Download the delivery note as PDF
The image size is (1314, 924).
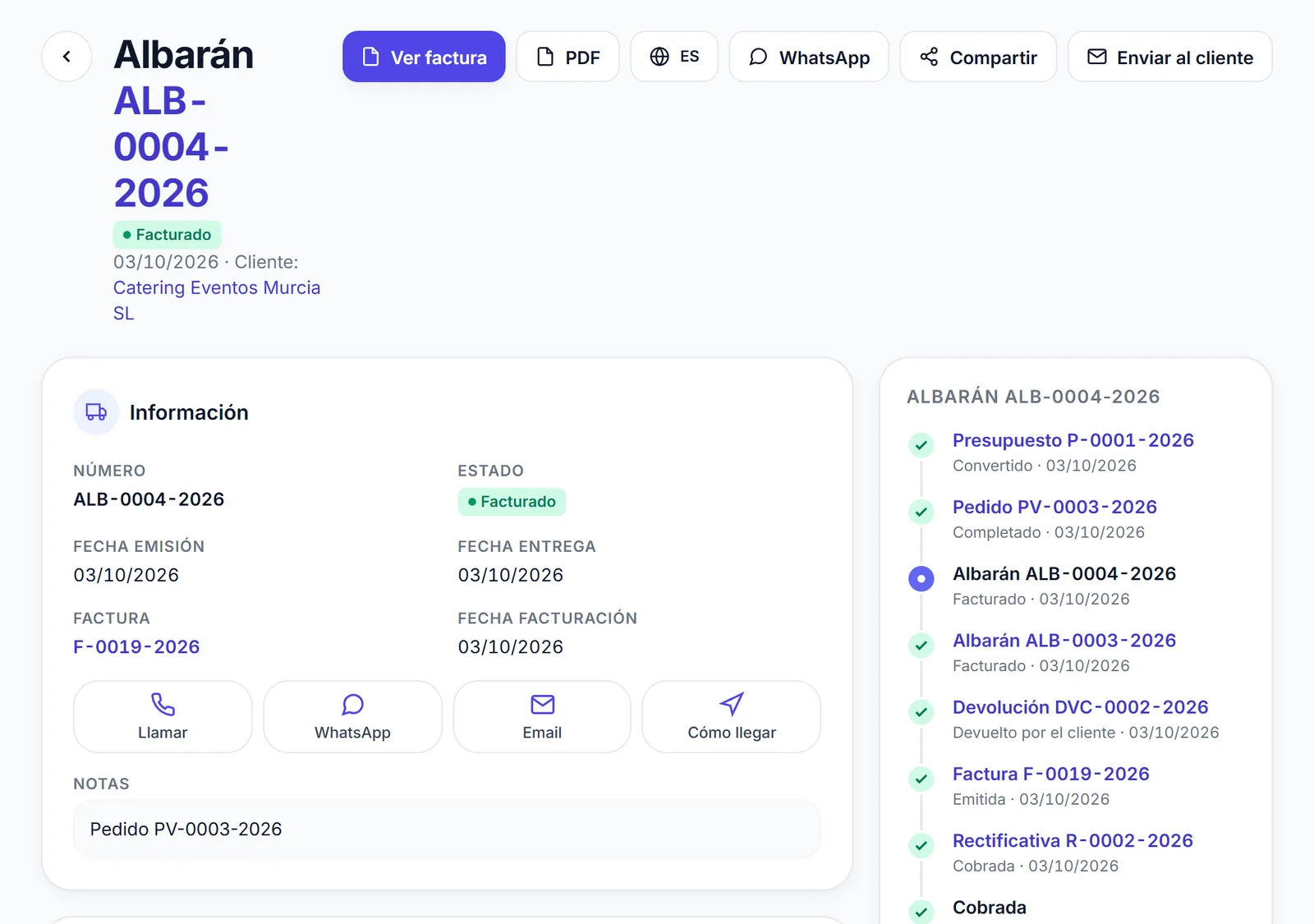(x=567, y=57)
